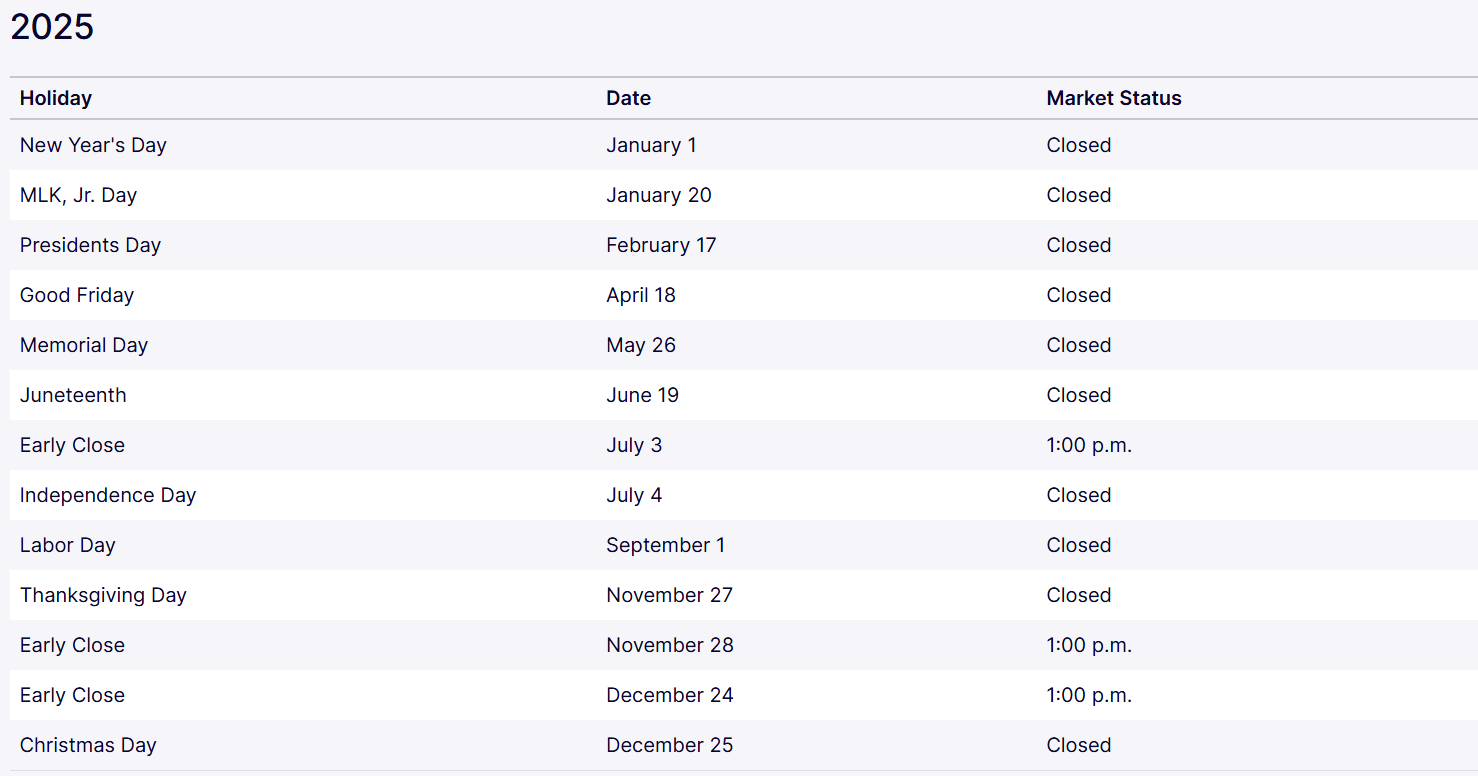Click the July 3 date cell
The image size is (1478, 776).
pyautogui.click(x=634, y=445)
